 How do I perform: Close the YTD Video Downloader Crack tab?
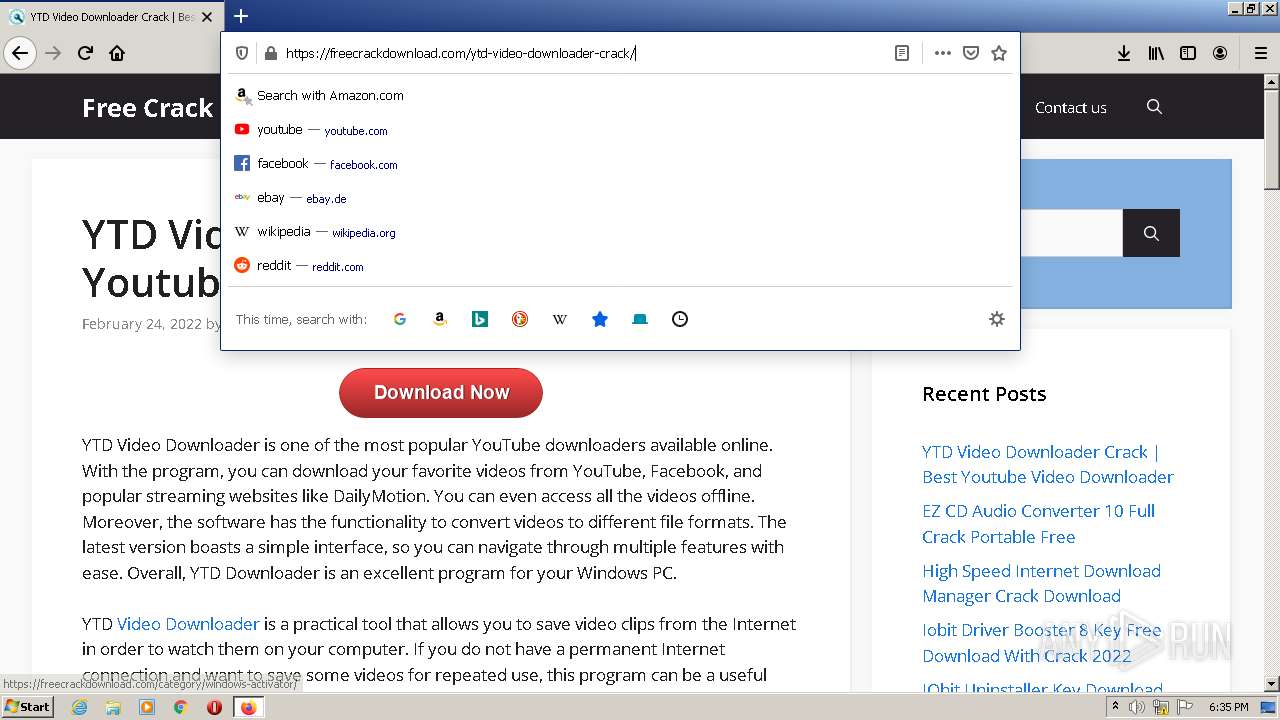click(207, 17)
